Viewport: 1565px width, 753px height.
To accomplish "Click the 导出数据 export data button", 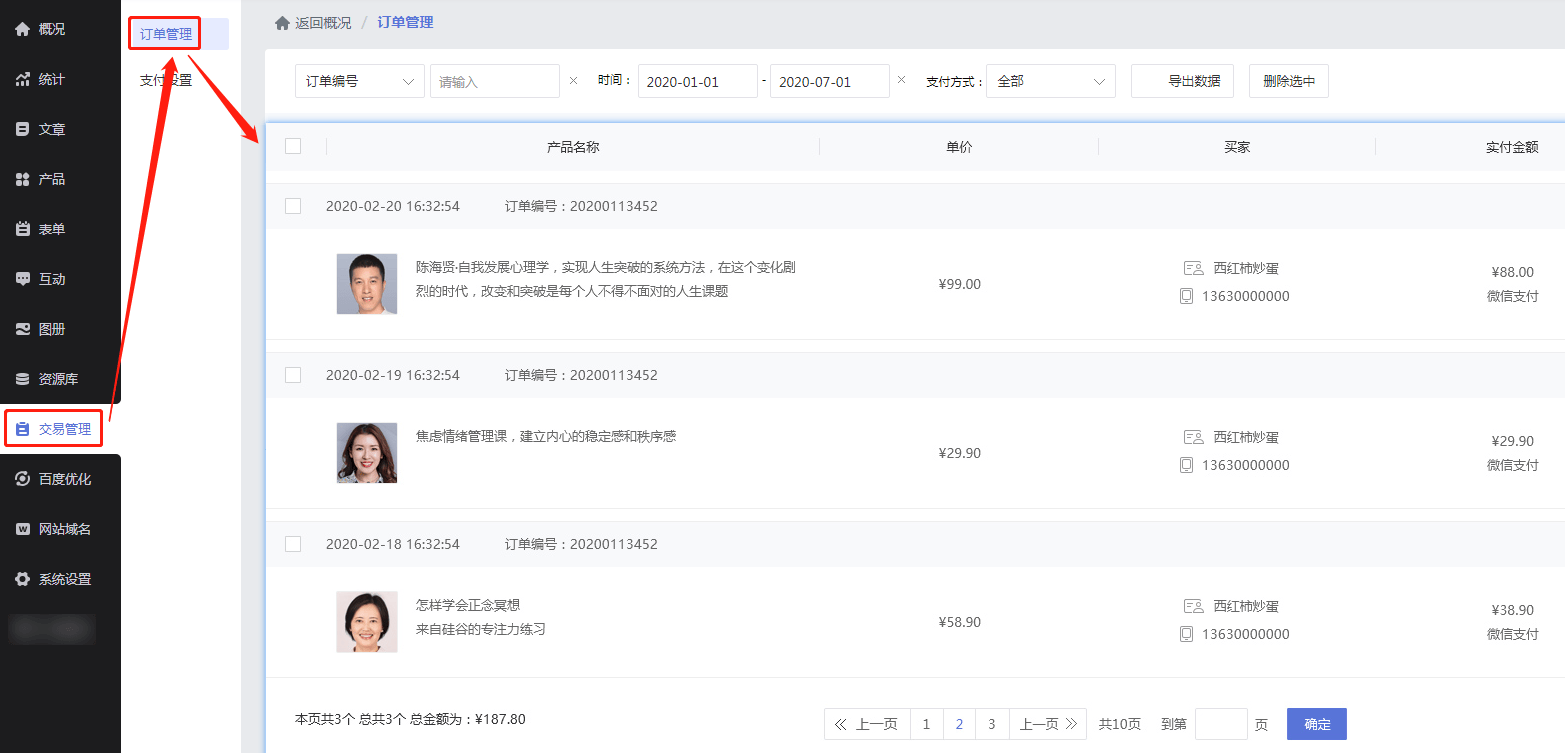I will click(1182, 80).
